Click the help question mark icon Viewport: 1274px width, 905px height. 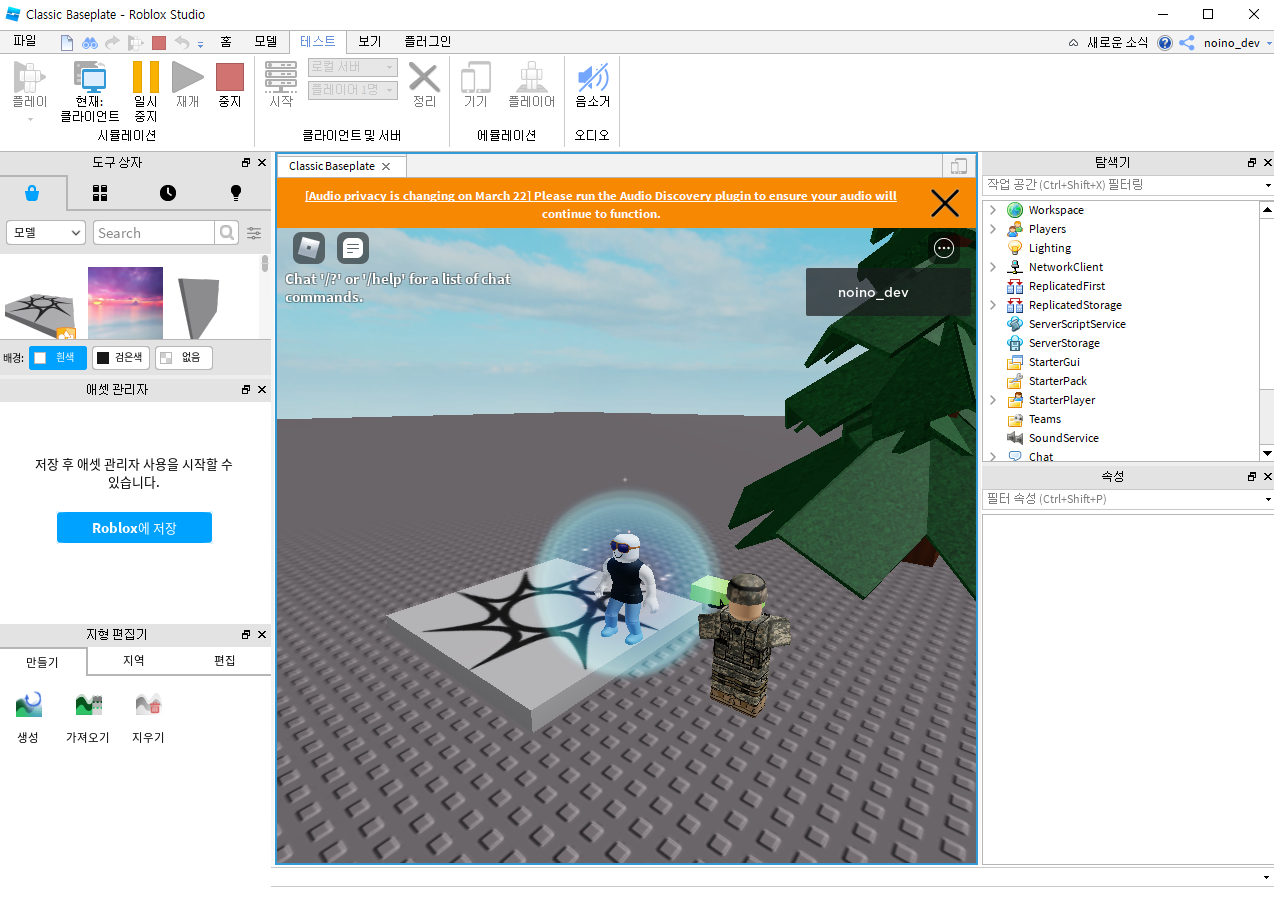(x=1165, y=43)
